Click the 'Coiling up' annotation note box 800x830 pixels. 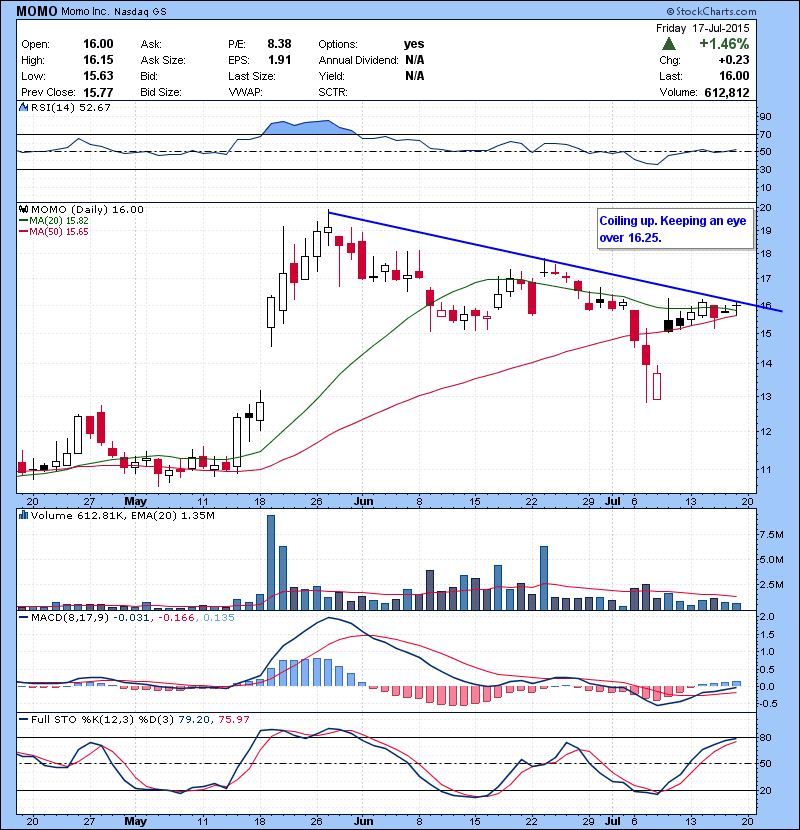[x=675, y=229]
